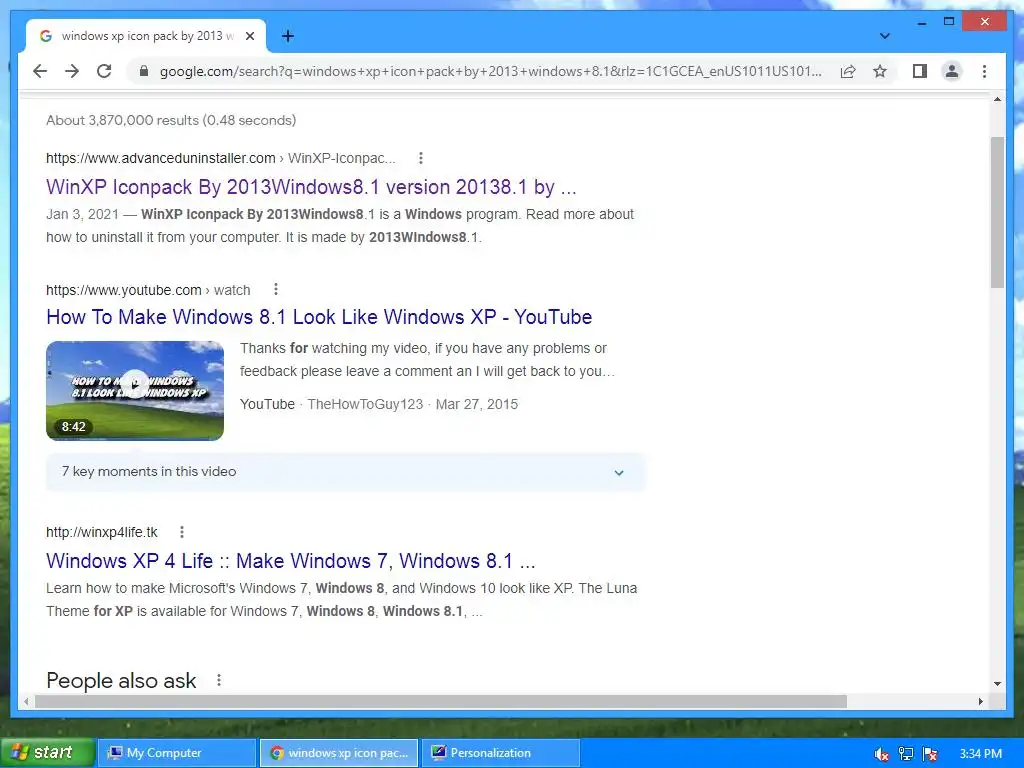The height and width of the screenshot is (768, 1024).
Task: Play the YouTube video thumbnail
Action: [x=135, y=391]
